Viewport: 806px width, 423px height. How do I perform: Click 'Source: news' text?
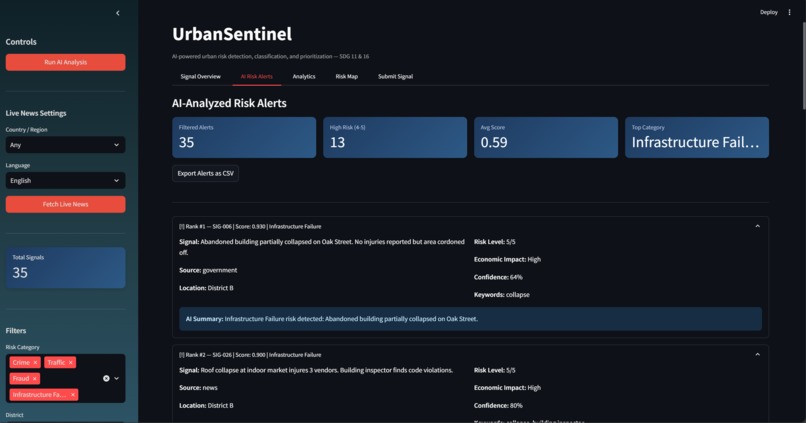pyautogui.click(x=198, y=388)
